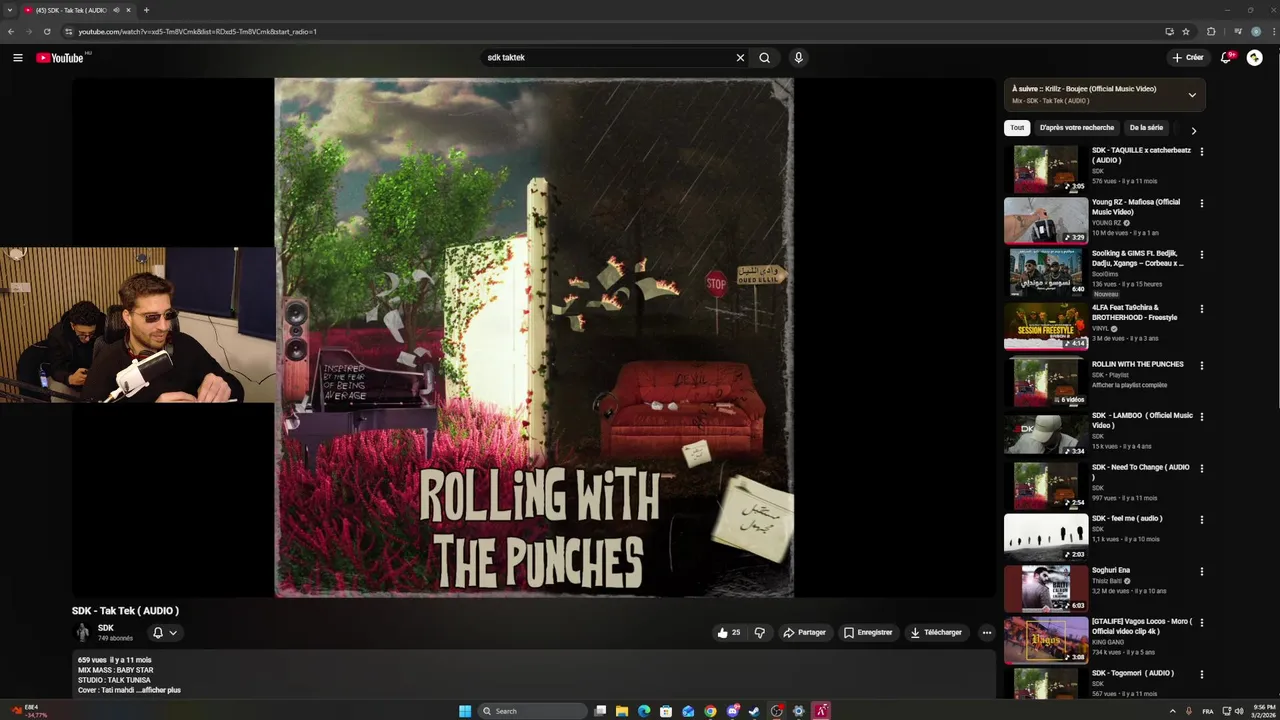The image size is (1280, 720).
Task: Open Microsoft Edge from taskbar
Action: (x=644, y=711)
